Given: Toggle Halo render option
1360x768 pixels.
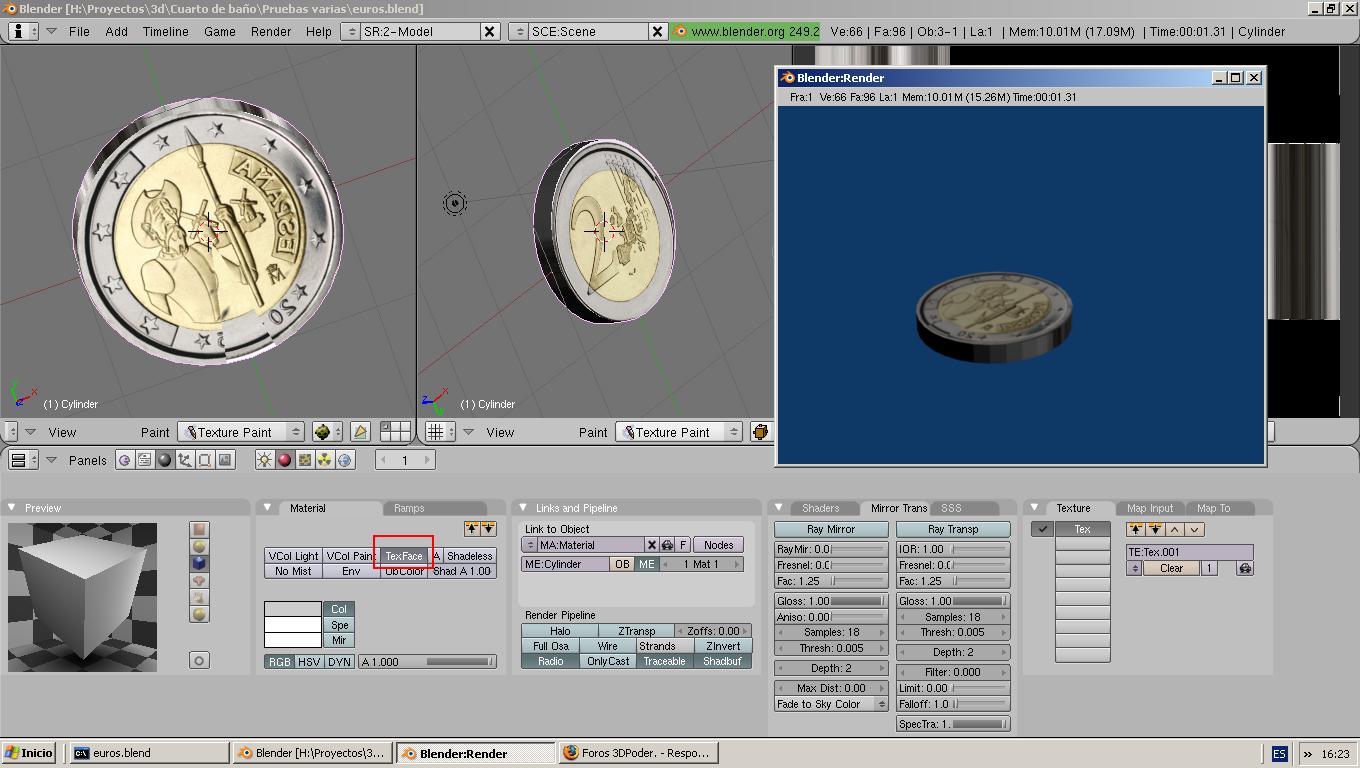Looking at the screenshot, I should tap(560, 631).
